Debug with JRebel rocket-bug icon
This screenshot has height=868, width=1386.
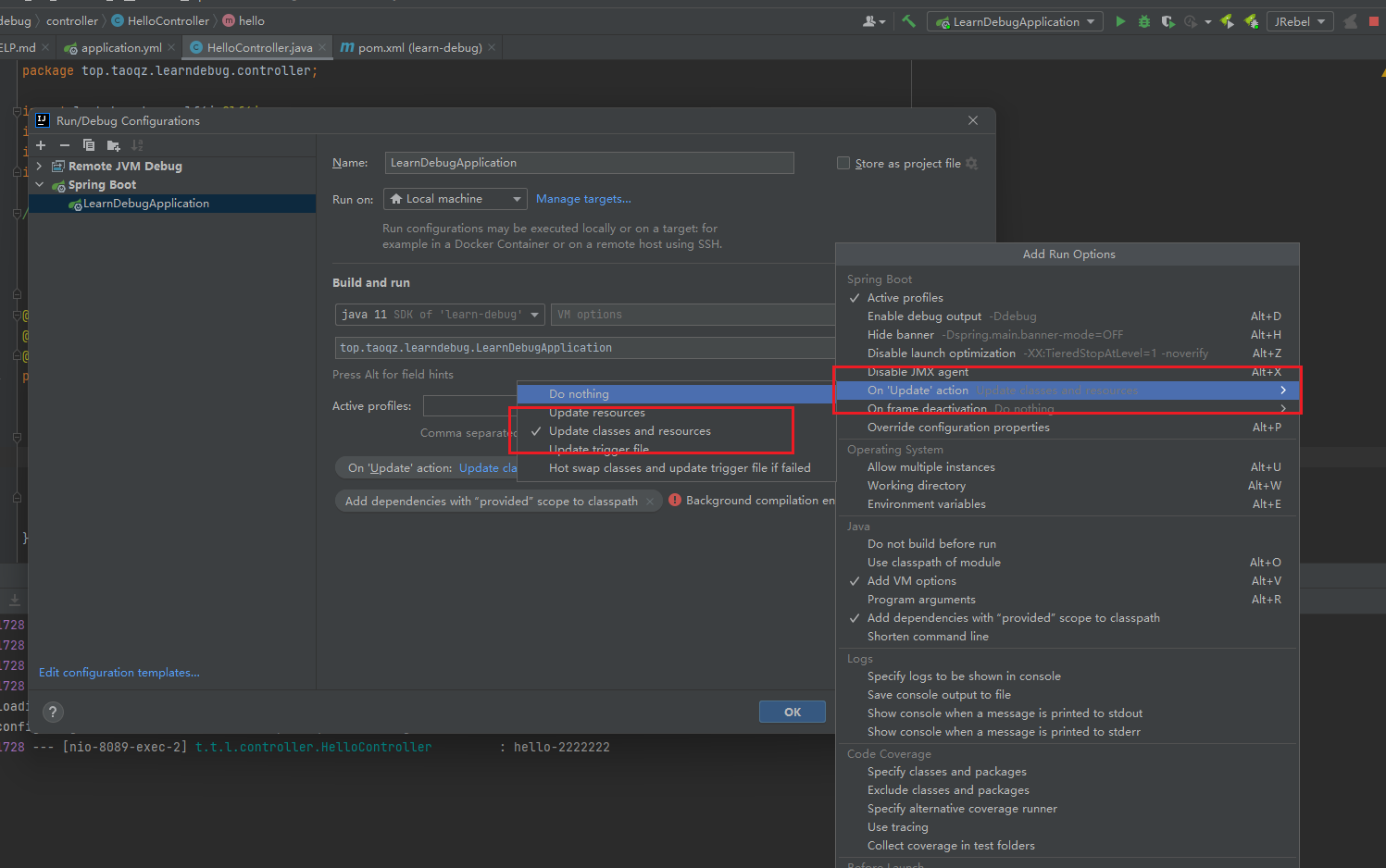click(x=1252, y=21)
